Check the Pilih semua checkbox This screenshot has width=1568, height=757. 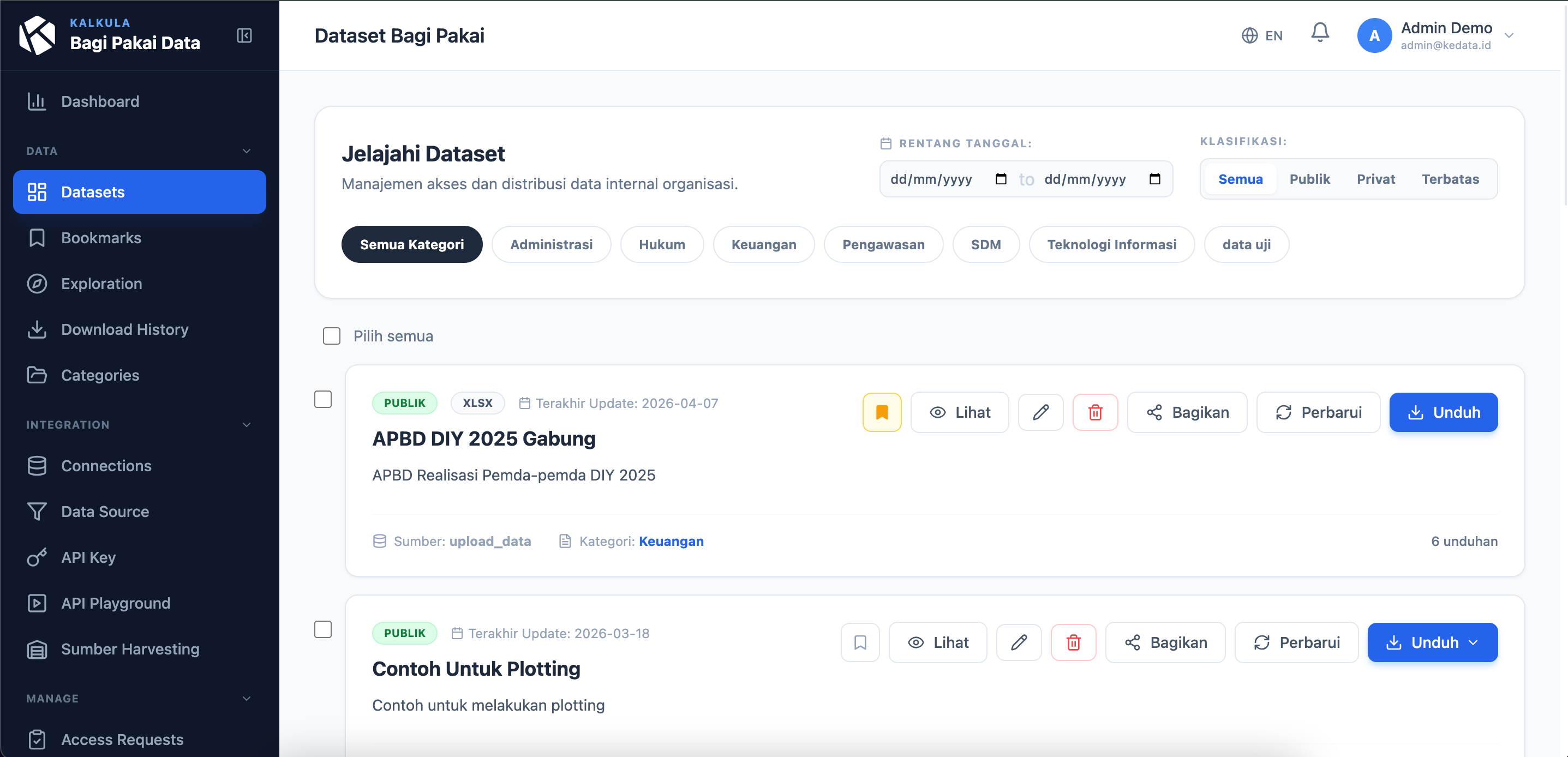click(331, 335)
